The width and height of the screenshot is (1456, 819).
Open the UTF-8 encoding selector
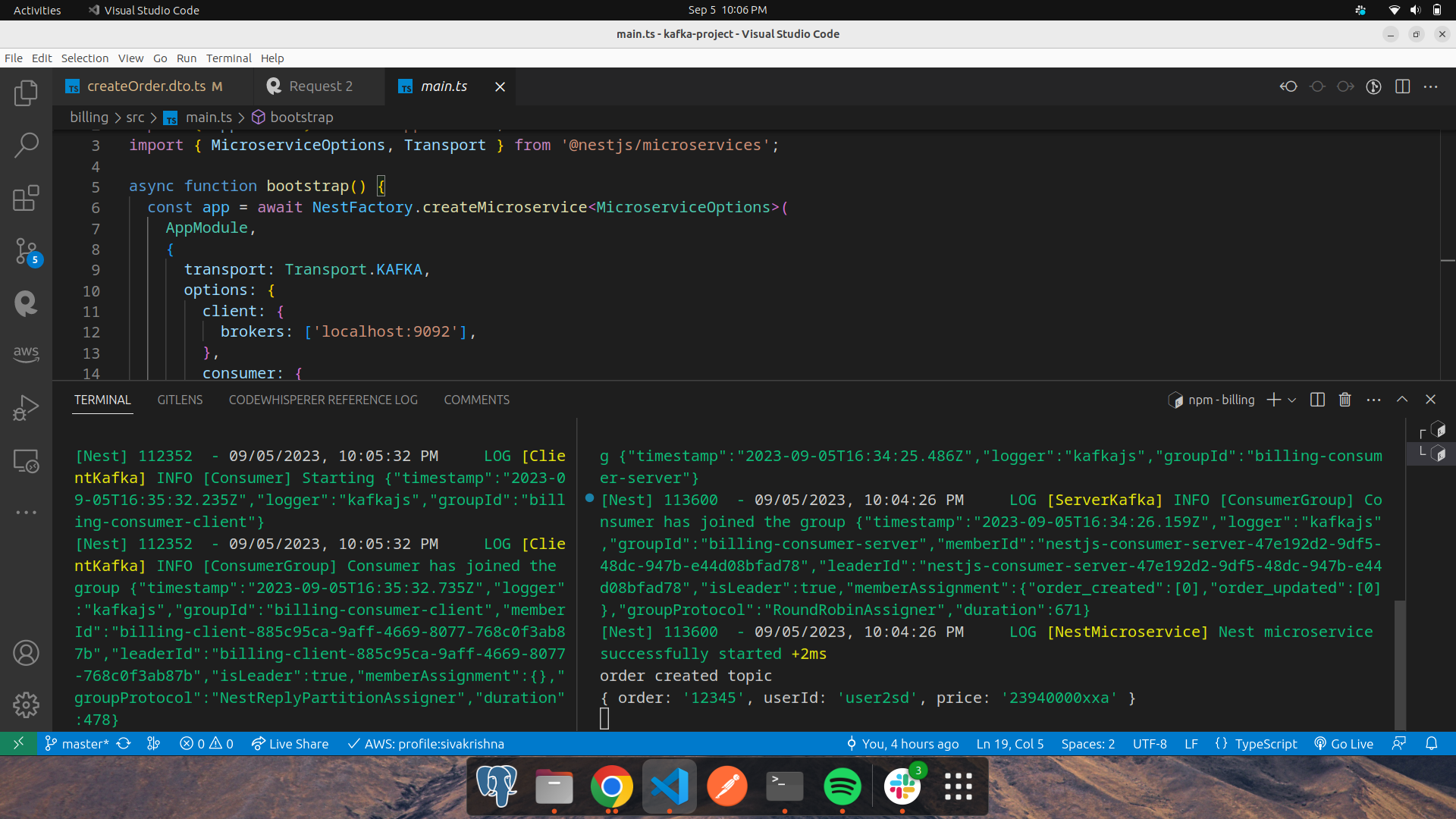point(1149,744)
